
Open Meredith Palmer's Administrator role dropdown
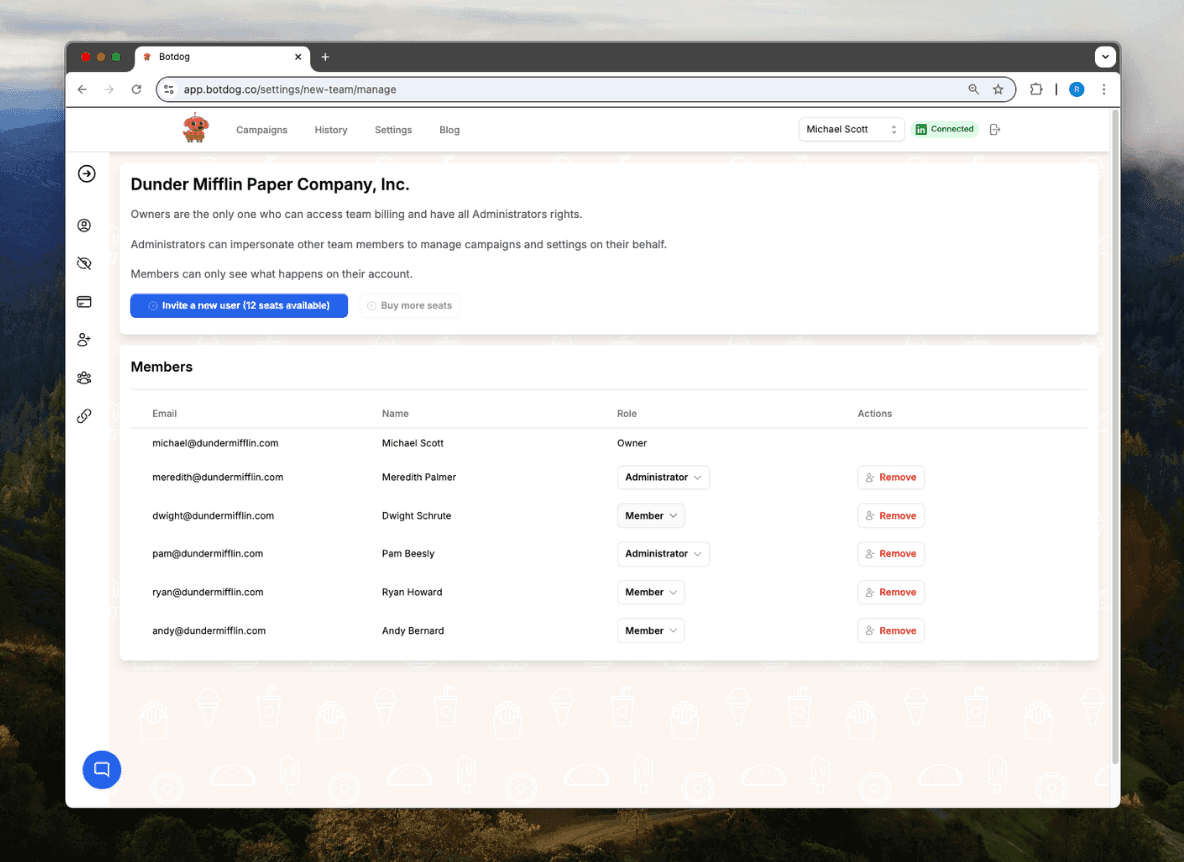tap(663, 477)
